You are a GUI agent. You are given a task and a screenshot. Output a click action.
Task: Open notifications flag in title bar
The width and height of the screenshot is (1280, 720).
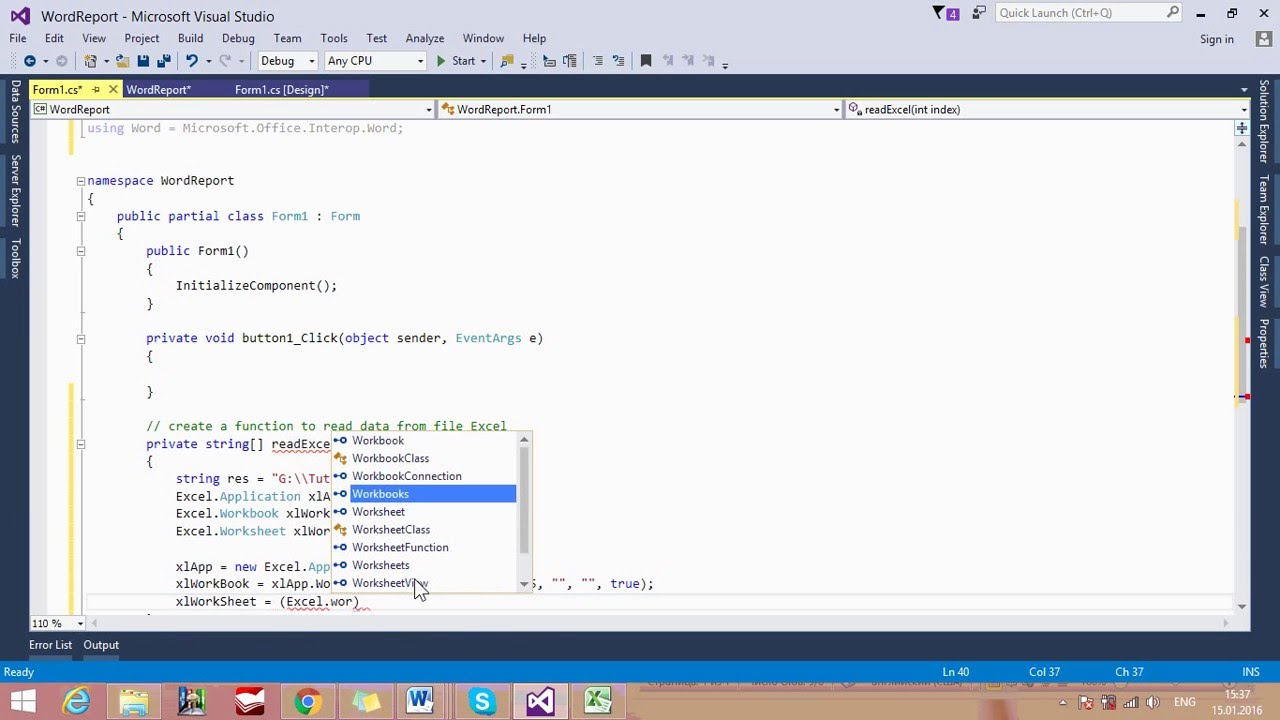(x=940, y=13)
